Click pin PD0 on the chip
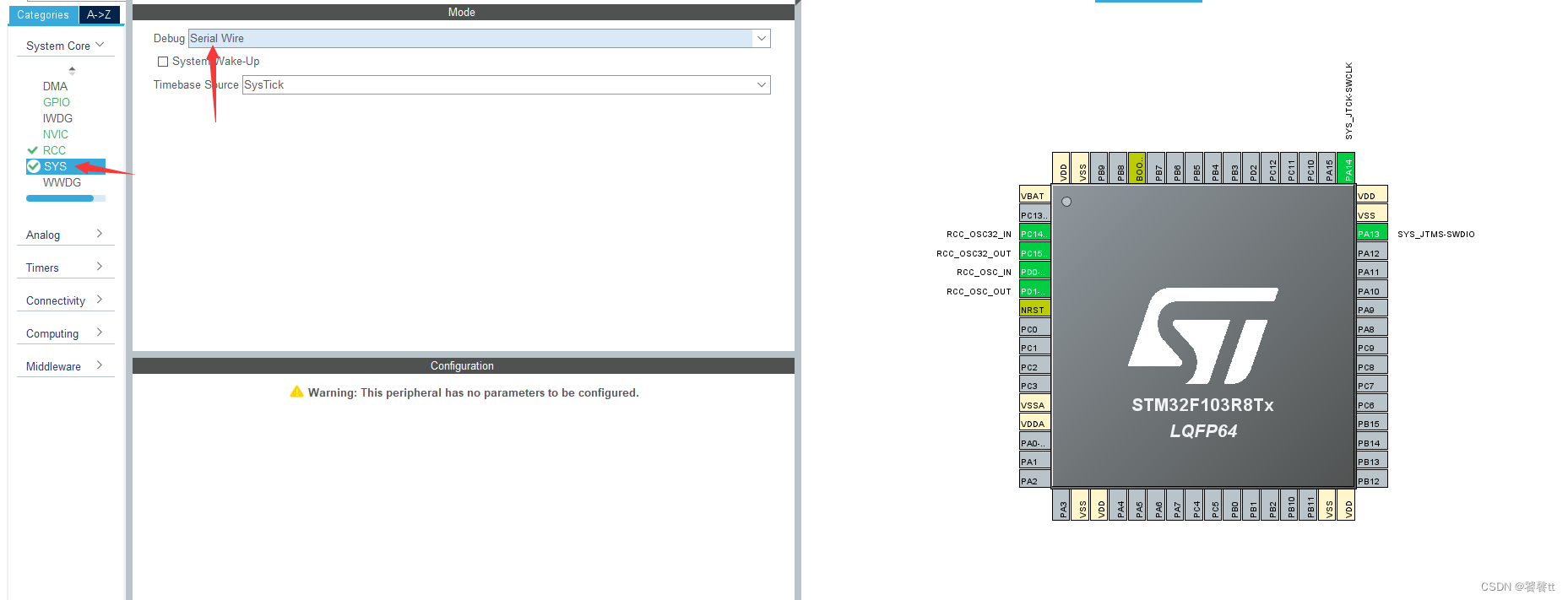 pos(1035,272)
